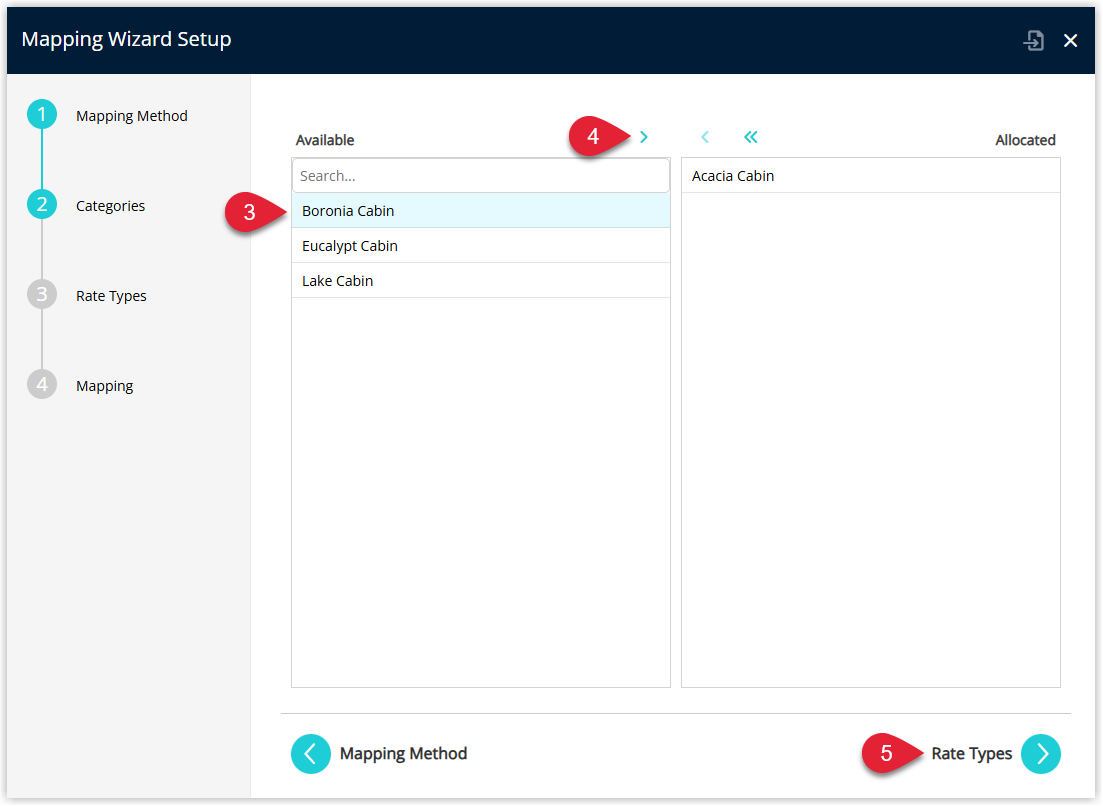Select Acacia Cabin in Allocated list
The height and width of the screenshot is (806, 1103).
(x=870, y=176)
